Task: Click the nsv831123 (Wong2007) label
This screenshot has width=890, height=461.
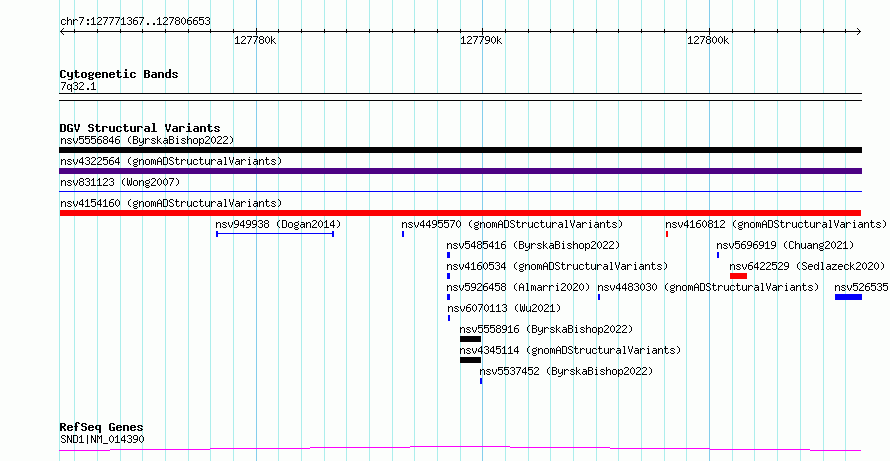Action: (x=120, y=182)
